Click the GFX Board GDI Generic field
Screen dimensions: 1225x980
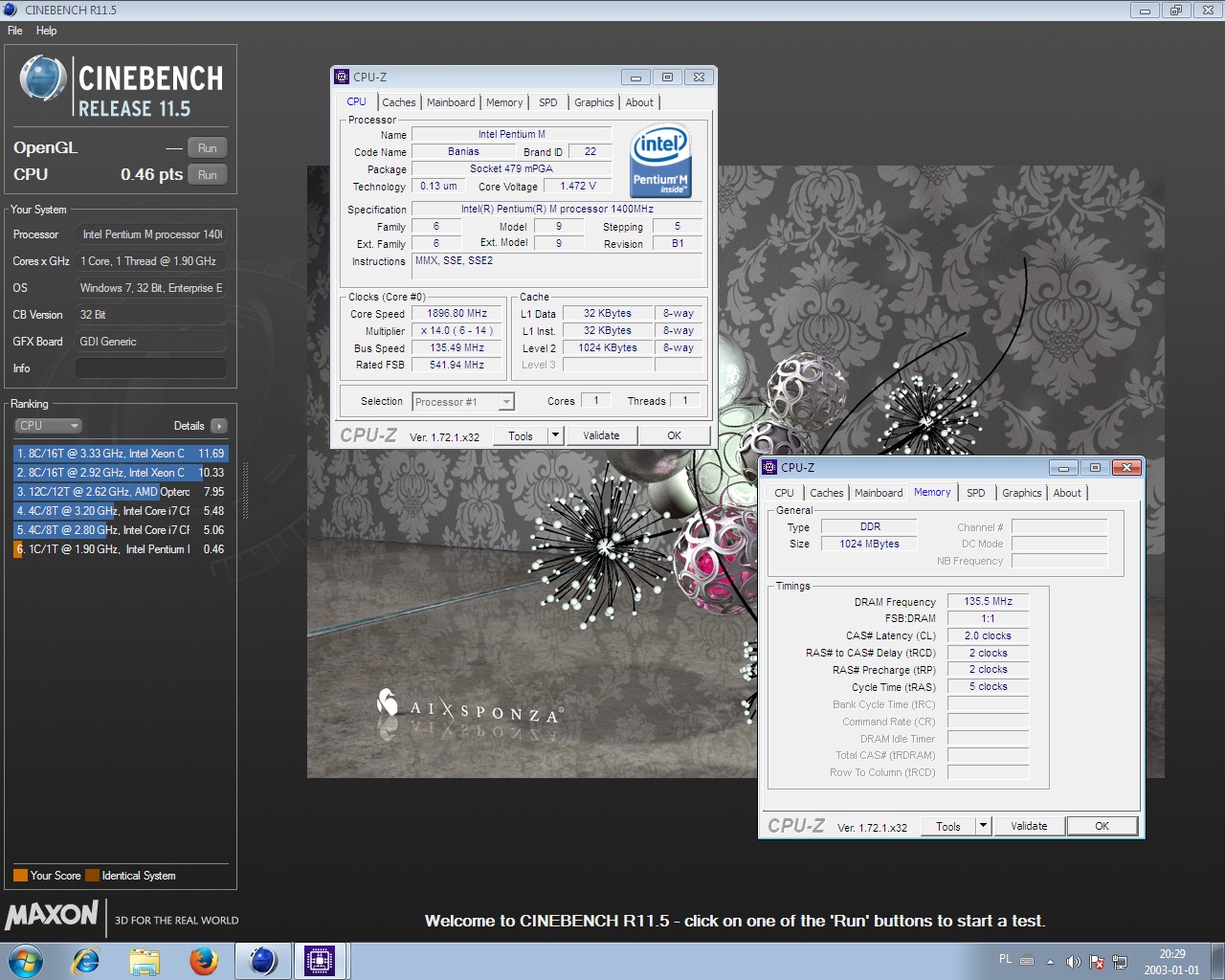click(x=151, y=342)
